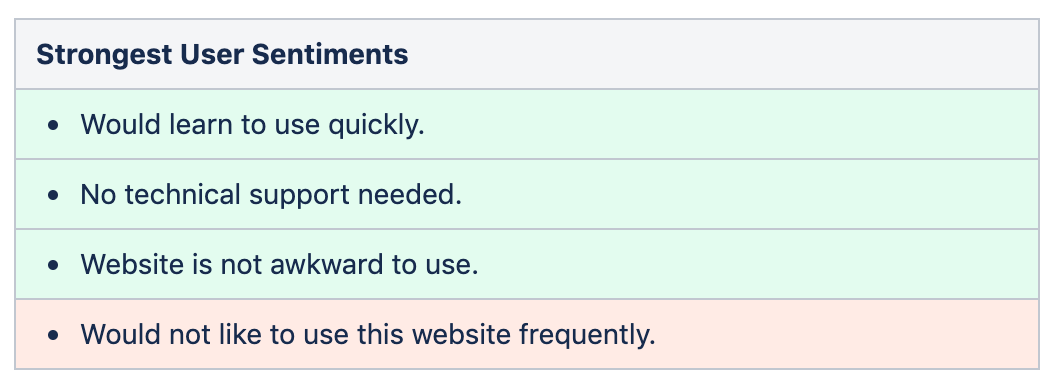Click the bullet before "Would learn to use quickly"
This screenshot has width=1052, height=386.
(x=54, y=125)
